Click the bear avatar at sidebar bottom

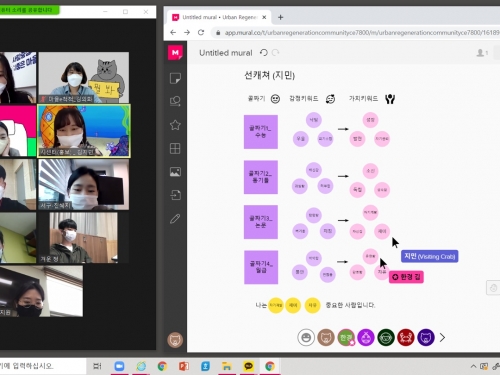pos(175,340)
